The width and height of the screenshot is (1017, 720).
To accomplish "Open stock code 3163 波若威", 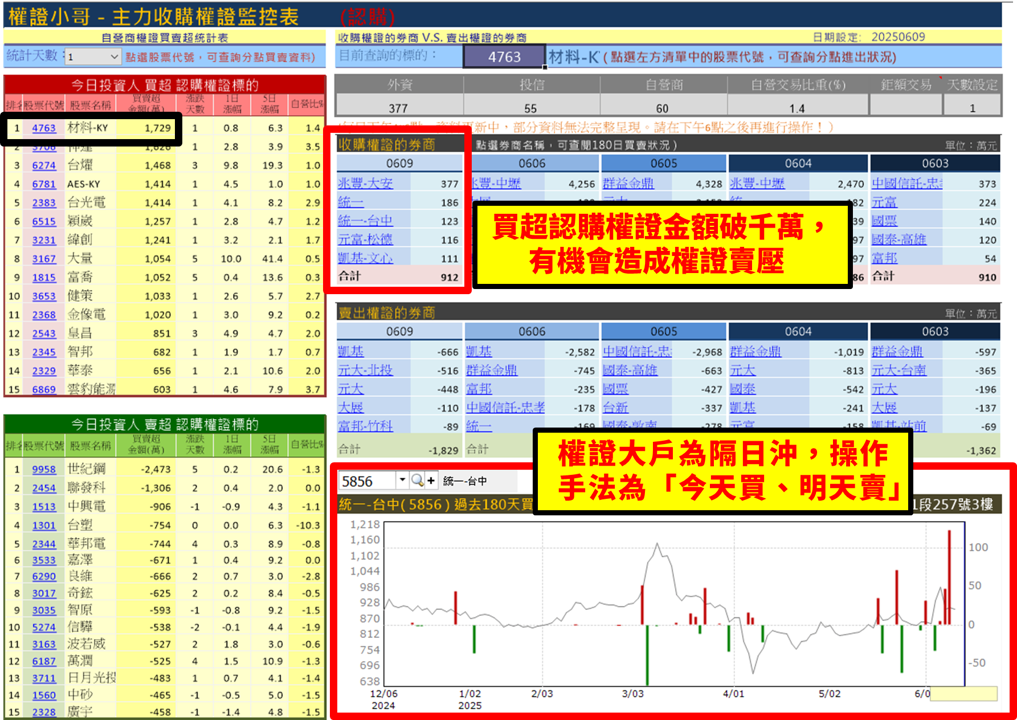I will click(x=44, y=644).
